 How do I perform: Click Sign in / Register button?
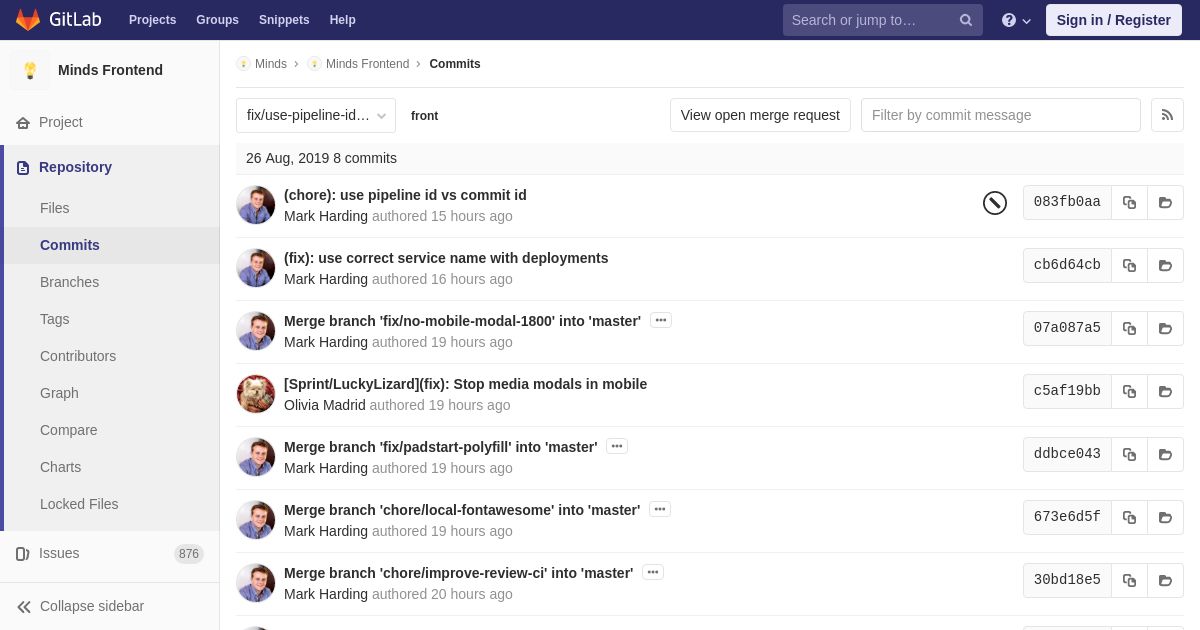tap(1113, 20)
